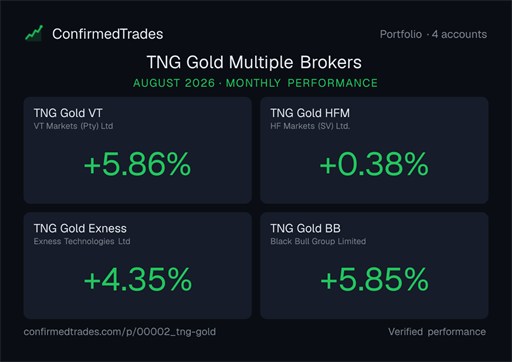512x362 pixels.
Task: Click the VT Markets (Pty) Ltd broker name
Action: click(x=73, y=126)
